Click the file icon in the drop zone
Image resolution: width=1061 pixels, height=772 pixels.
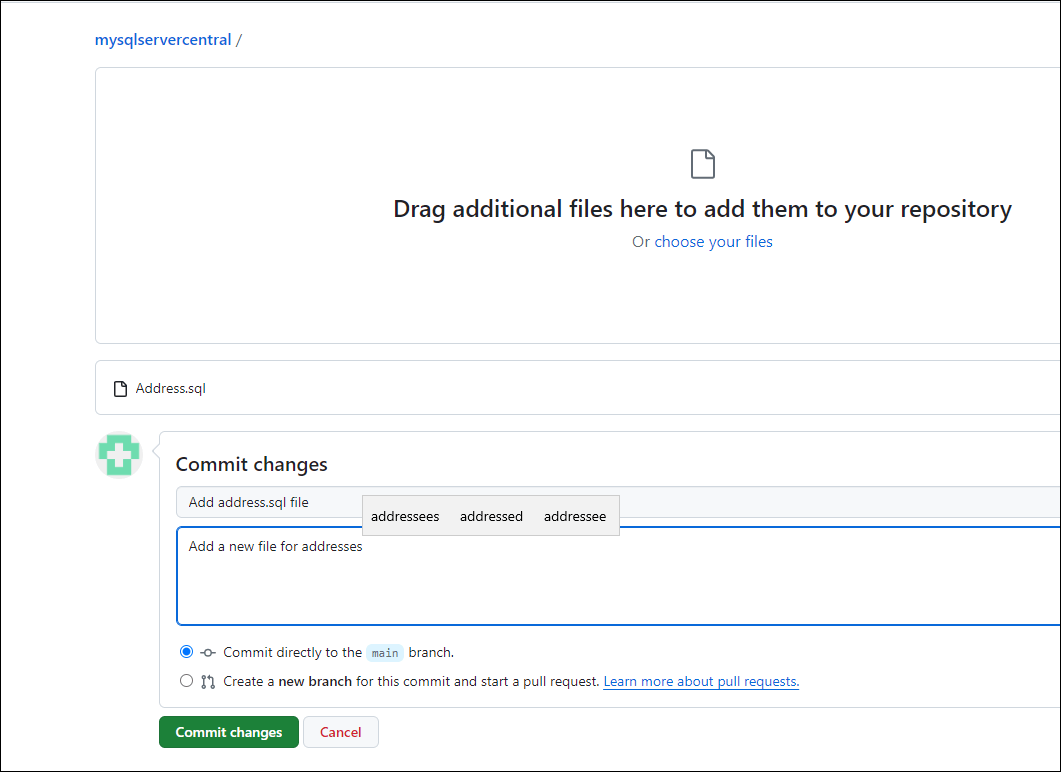click(703, 164)
